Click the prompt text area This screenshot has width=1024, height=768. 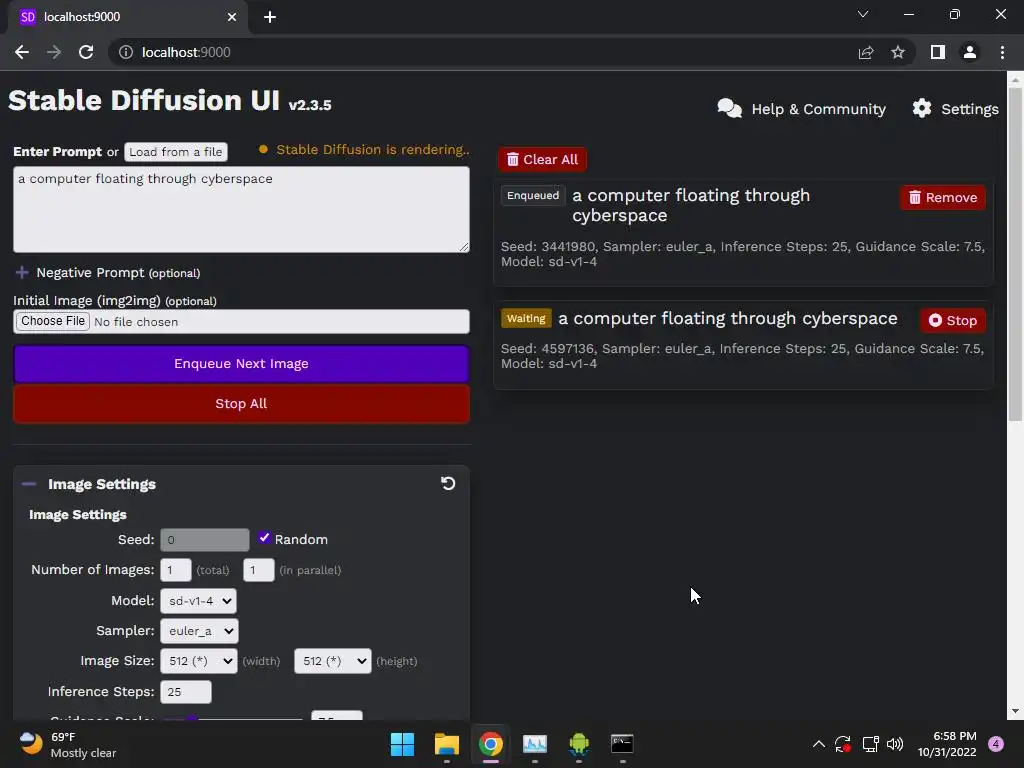point(241,210)
